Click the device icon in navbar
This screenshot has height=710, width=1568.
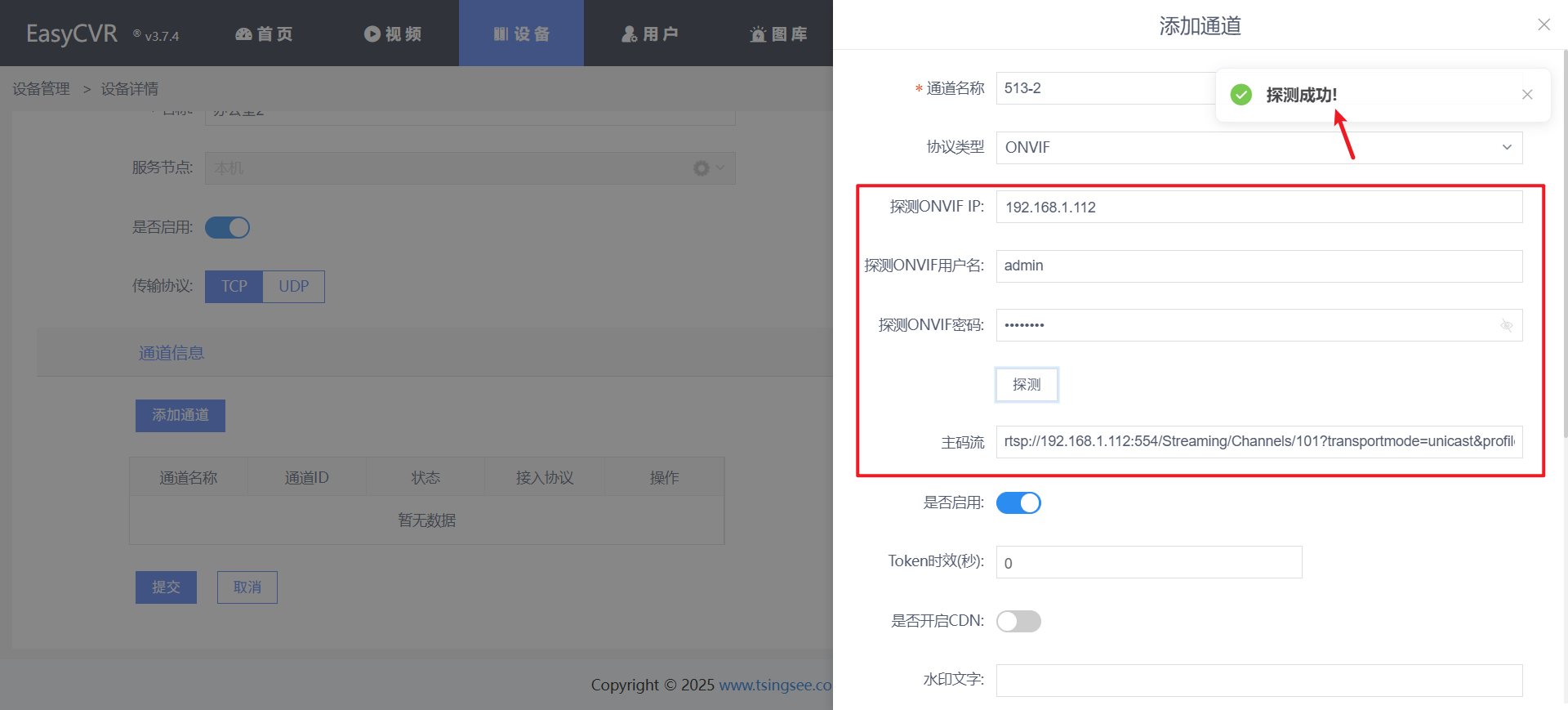(x=501, y=34)
